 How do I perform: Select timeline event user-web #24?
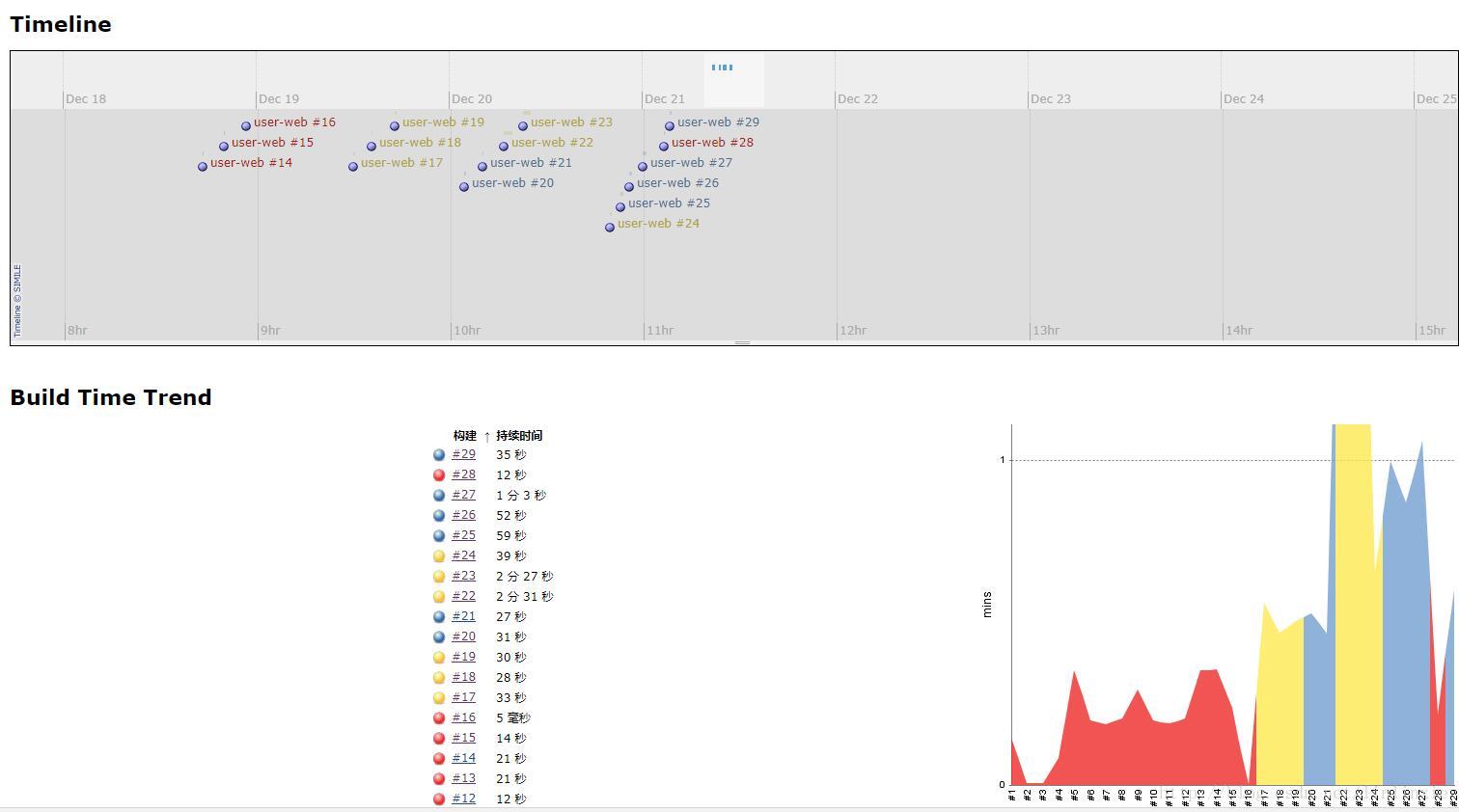(658, 224)
